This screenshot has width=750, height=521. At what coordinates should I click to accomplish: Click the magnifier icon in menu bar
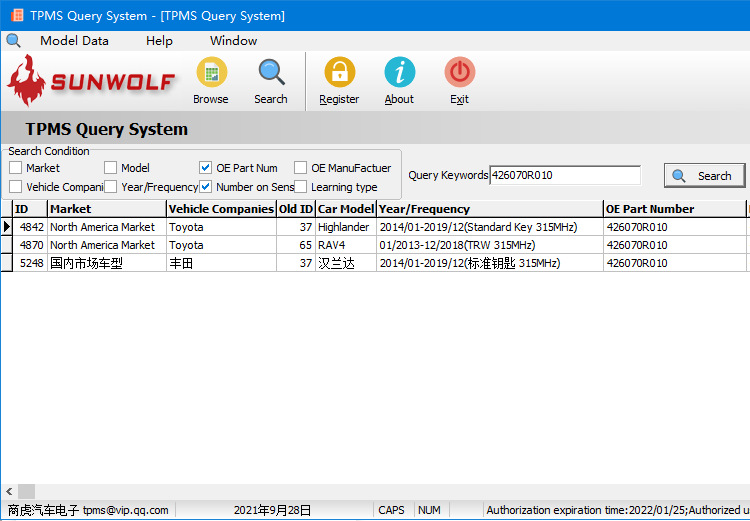[x=13, y=41]
